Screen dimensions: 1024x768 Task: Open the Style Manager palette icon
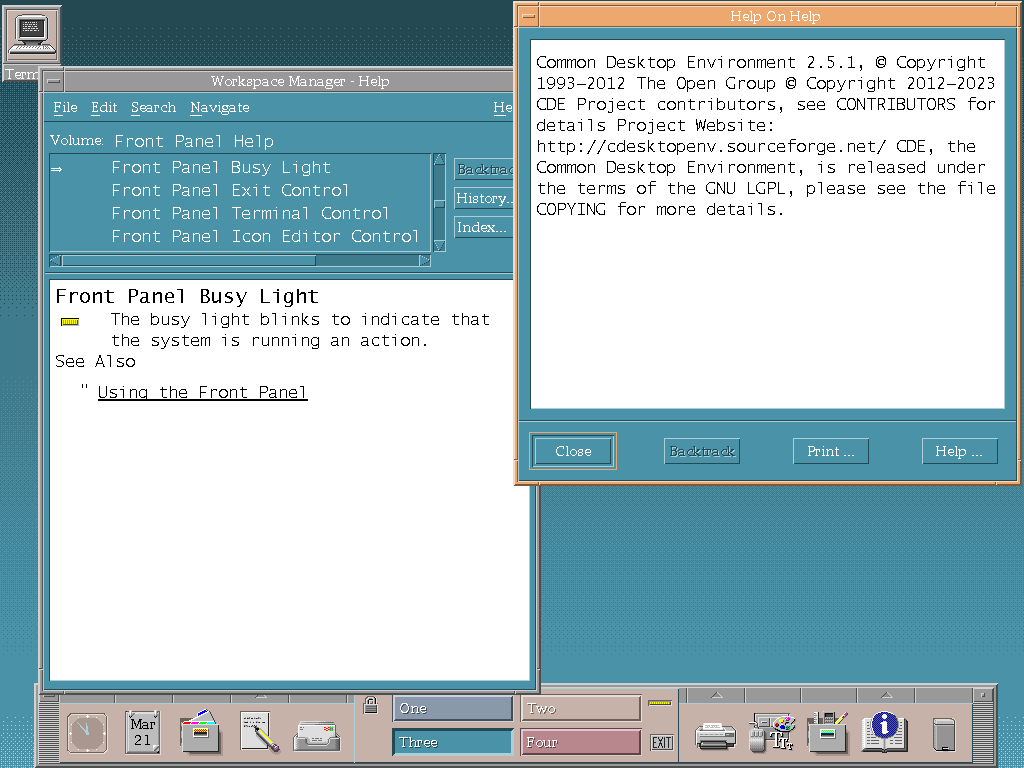pyautogui.click(x=772, y=733)
